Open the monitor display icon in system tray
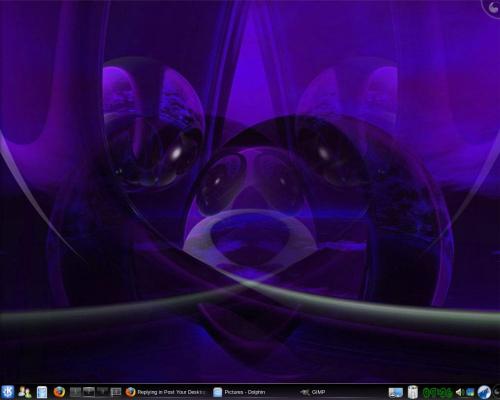This screenshot has height=400, width=500. [396, 392]
